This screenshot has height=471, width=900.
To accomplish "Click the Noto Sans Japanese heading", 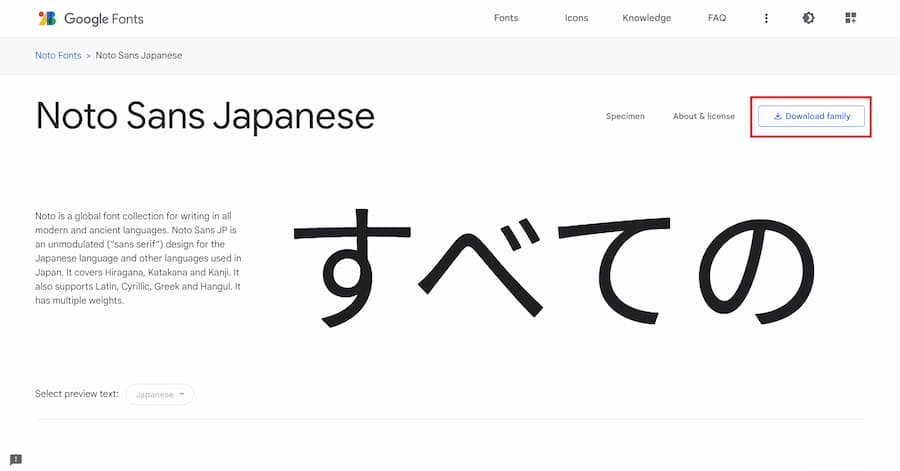I will coord(205,116).
